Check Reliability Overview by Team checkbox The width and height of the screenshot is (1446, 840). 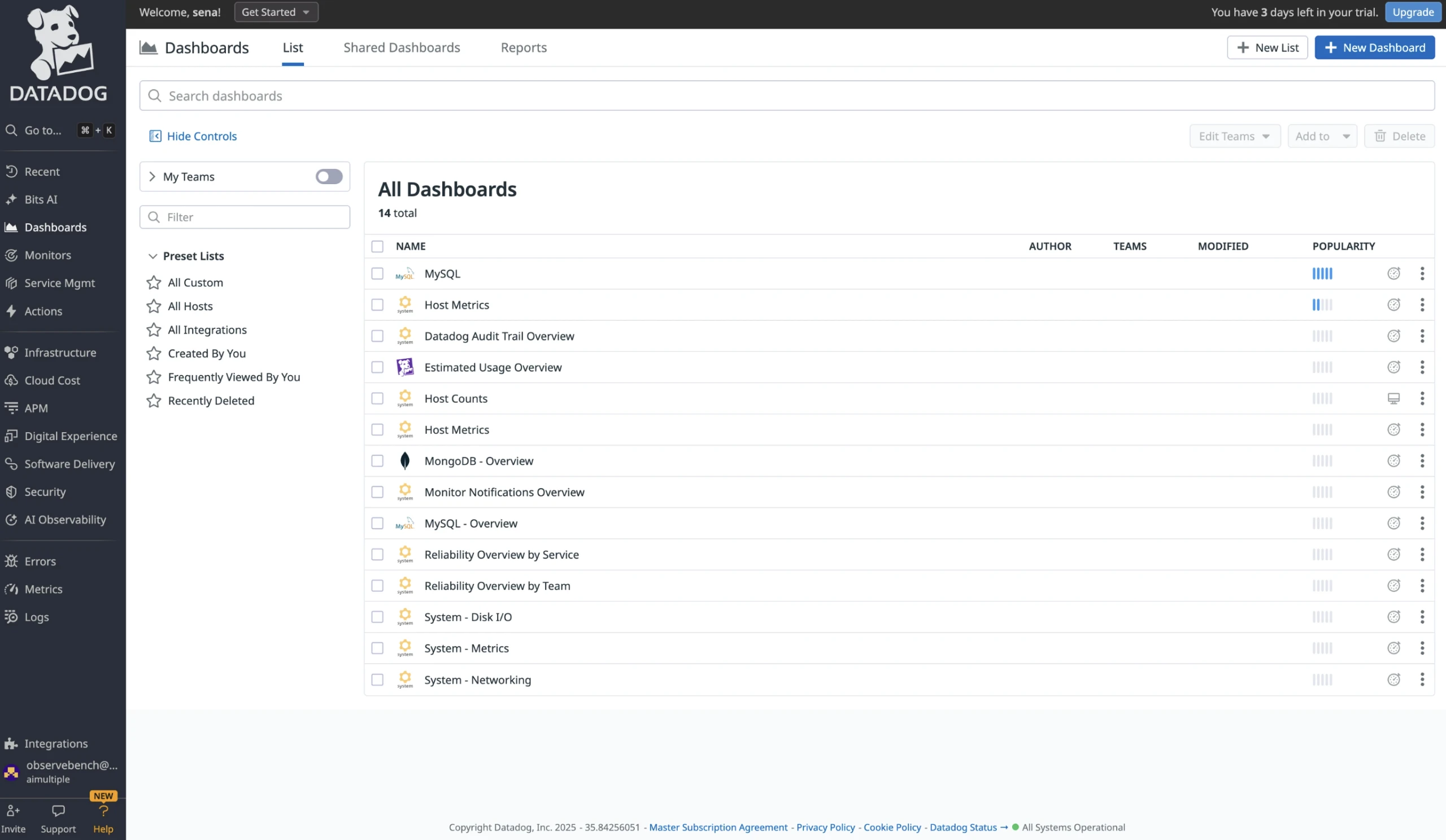(x=377, y=585)
